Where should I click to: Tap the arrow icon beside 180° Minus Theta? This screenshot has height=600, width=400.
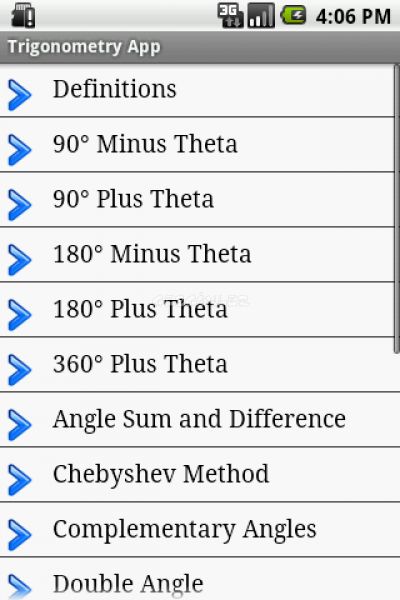pos(20,260)
